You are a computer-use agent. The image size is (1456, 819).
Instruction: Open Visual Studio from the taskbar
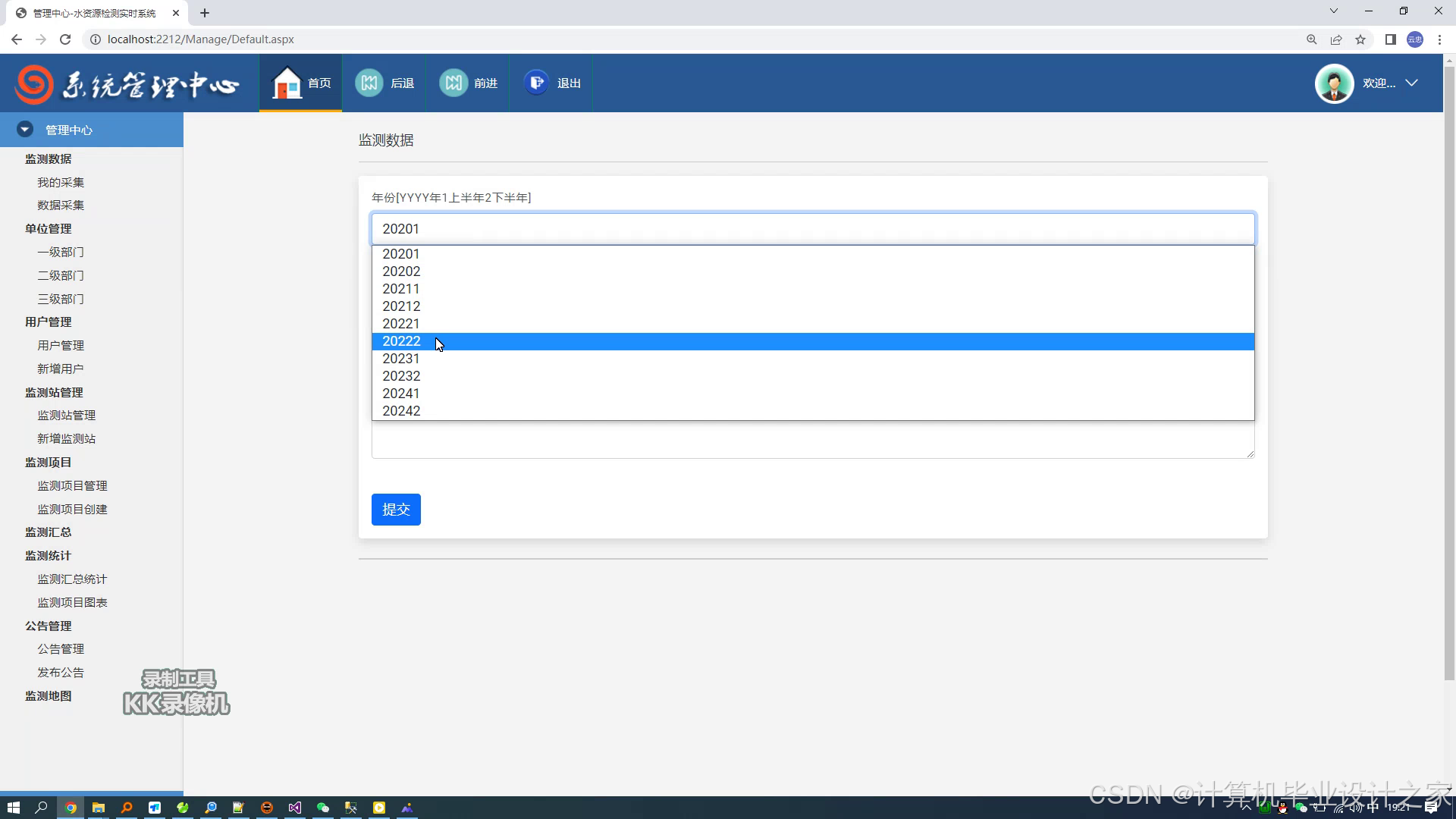click(x=295, y=808)
